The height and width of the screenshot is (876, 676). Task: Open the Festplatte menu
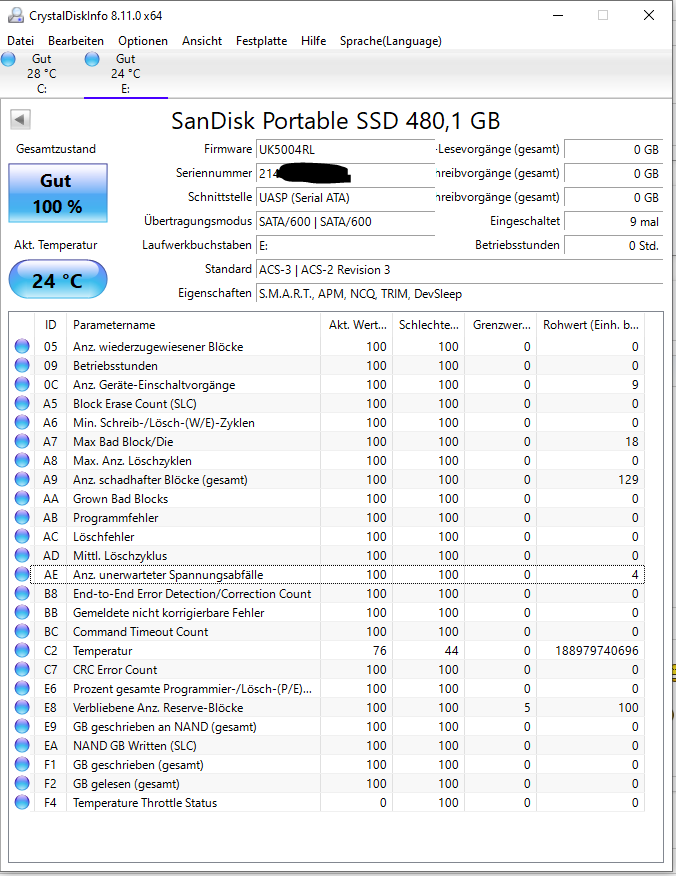pyautogui.click(x=261, y=41)
